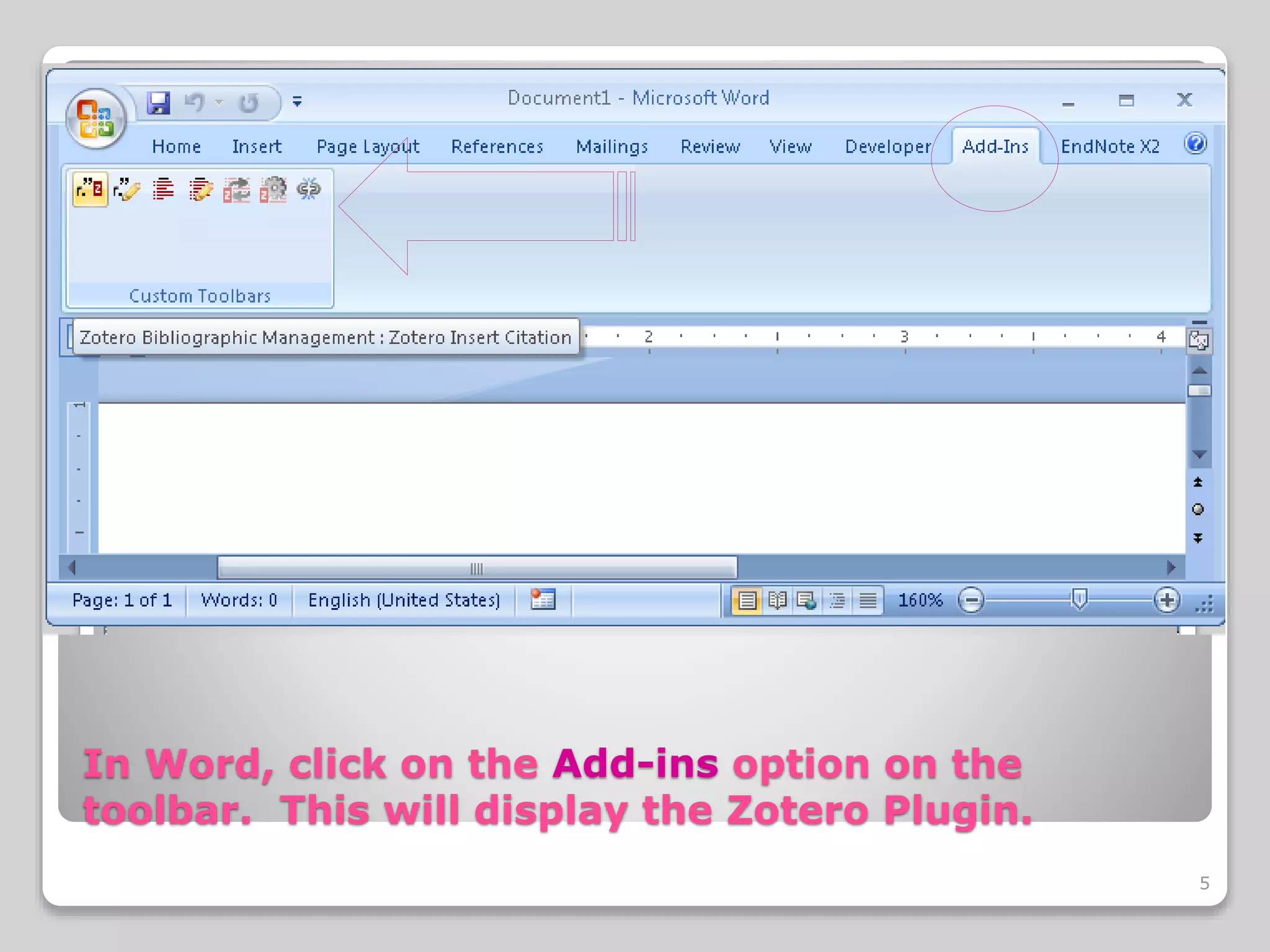Click the resize grip in status bar corner
Image resolution: width=1270 pixels, height=952 pixels.
coord(1204,604)
